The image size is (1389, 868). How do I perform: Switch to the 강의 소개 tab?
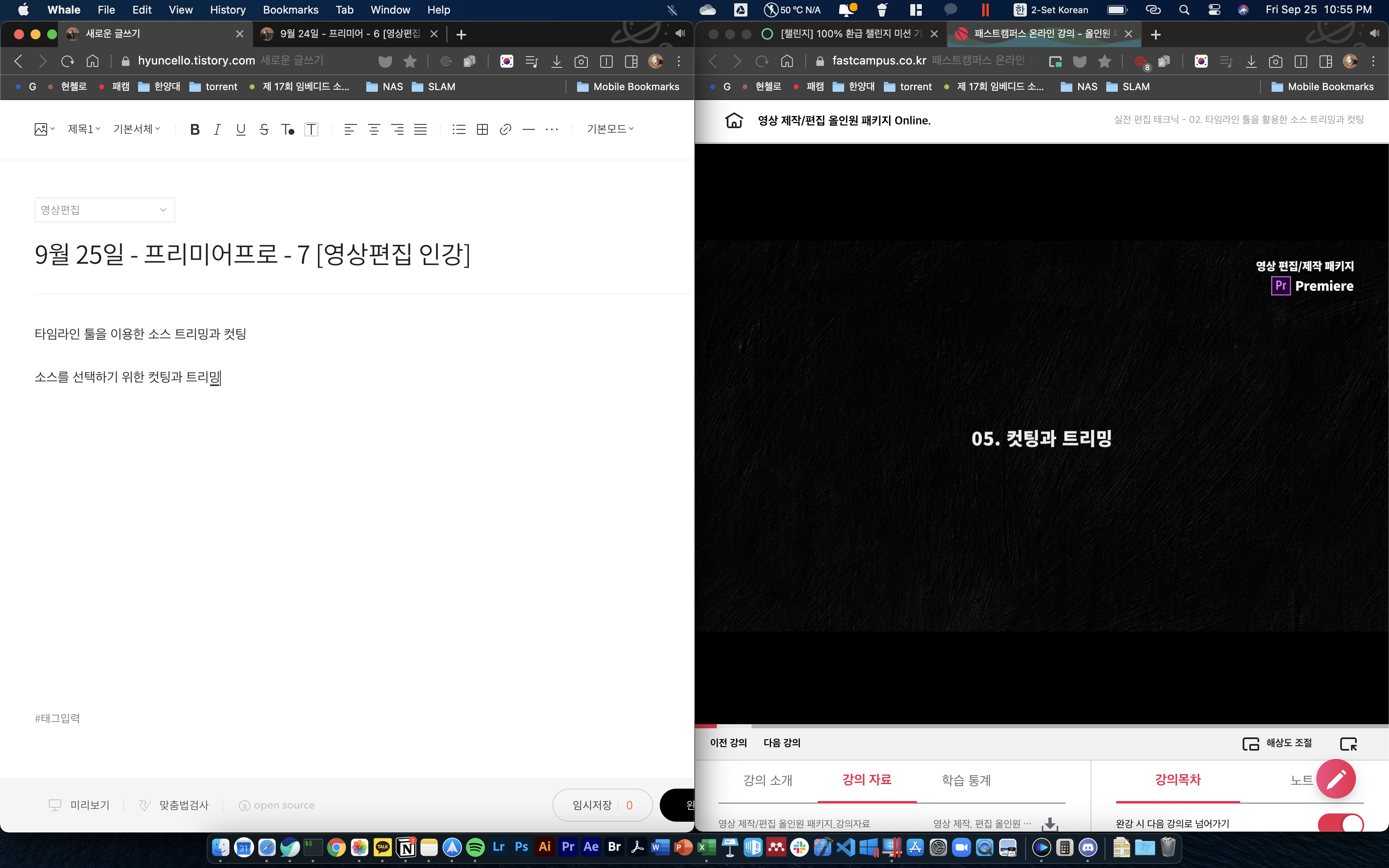767,780
